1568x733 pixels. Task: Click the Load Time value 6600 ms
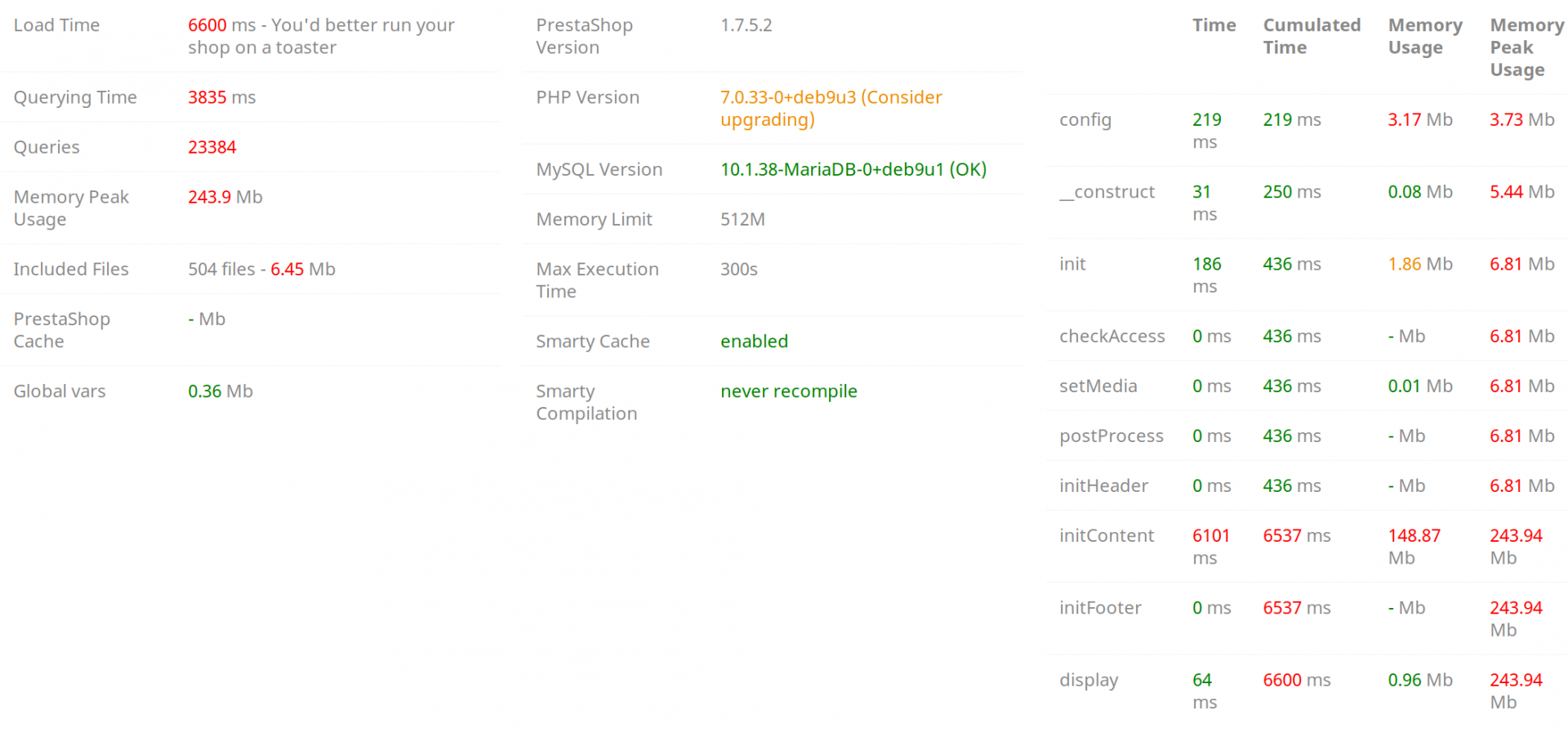coord(221,25)
